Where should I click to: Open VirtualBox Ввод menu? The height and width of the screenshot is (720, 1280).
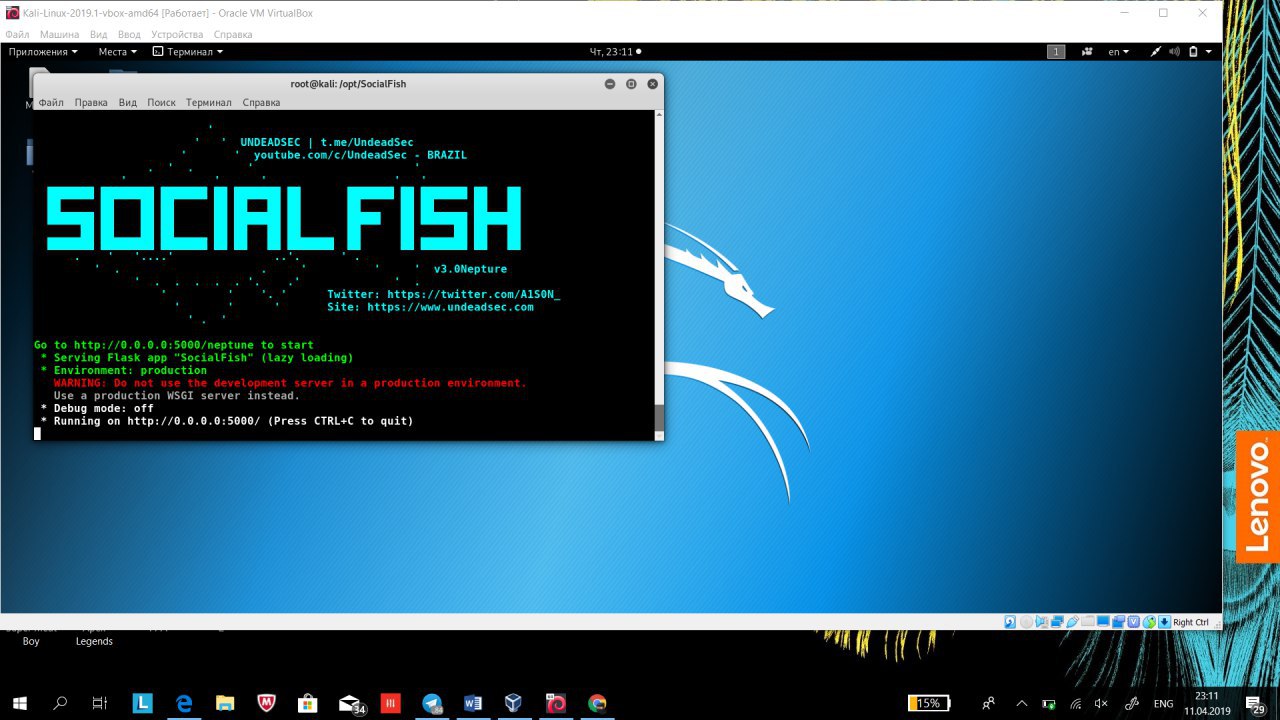coord(129,34)
